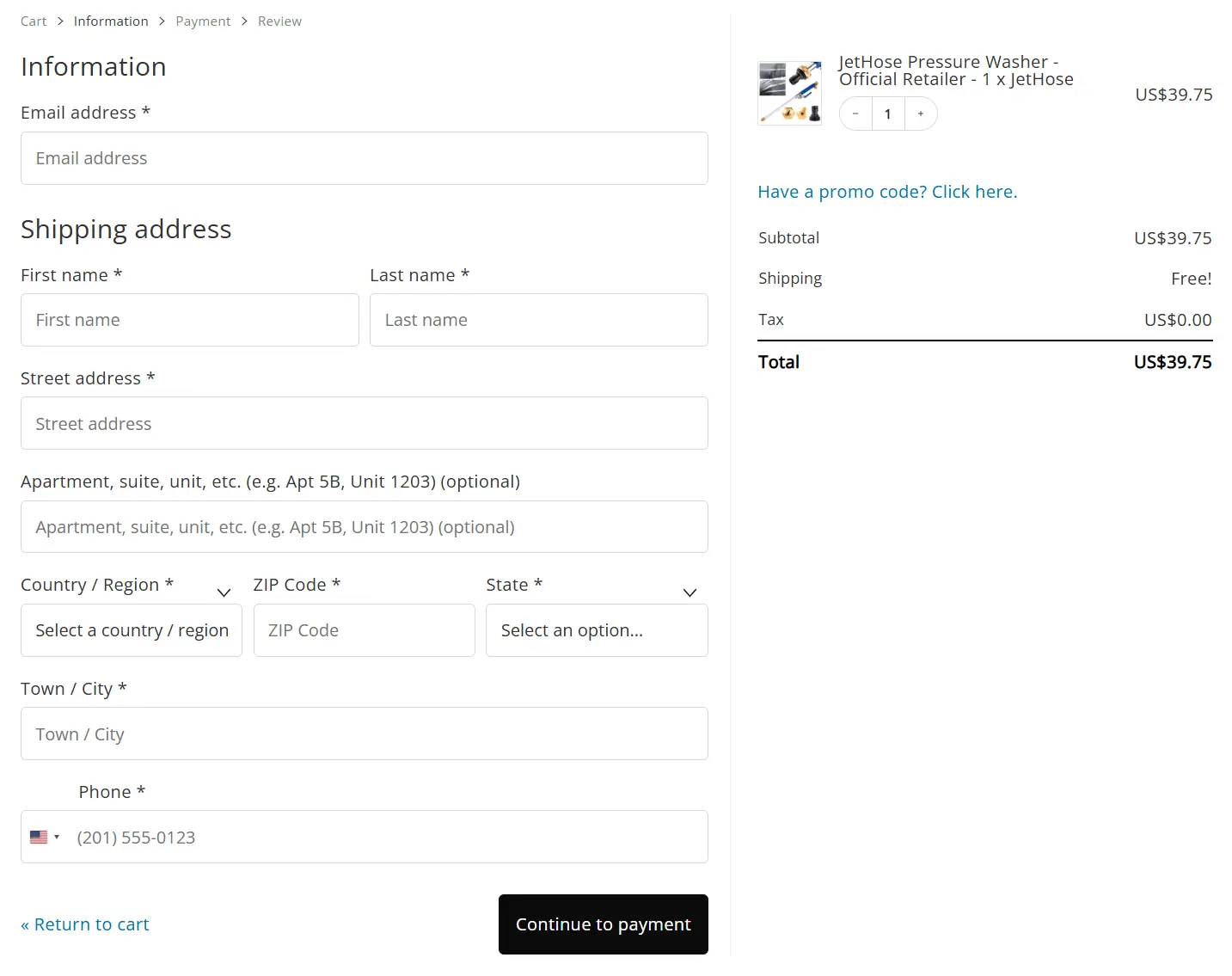Click the Email address input field
This screenshot has width=1232, height=976.
coord(364,158)
